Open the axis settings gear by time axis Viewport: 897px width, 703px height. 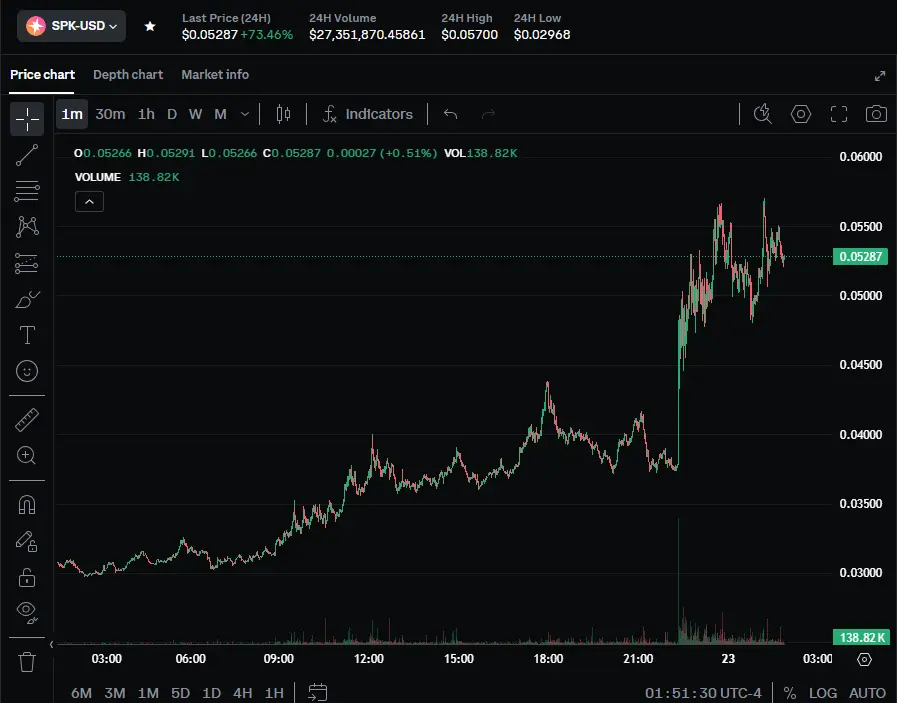tap(864, 660)
